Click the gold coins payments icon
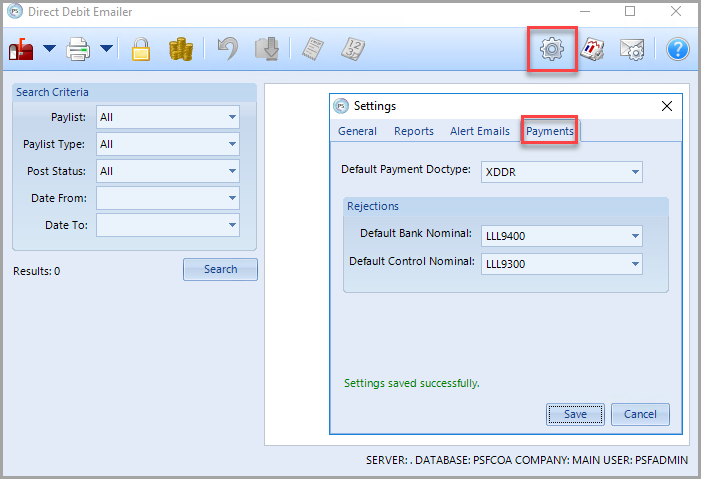Image resolution: width=701 pixels, height=479 pixels. pos(181,49)
